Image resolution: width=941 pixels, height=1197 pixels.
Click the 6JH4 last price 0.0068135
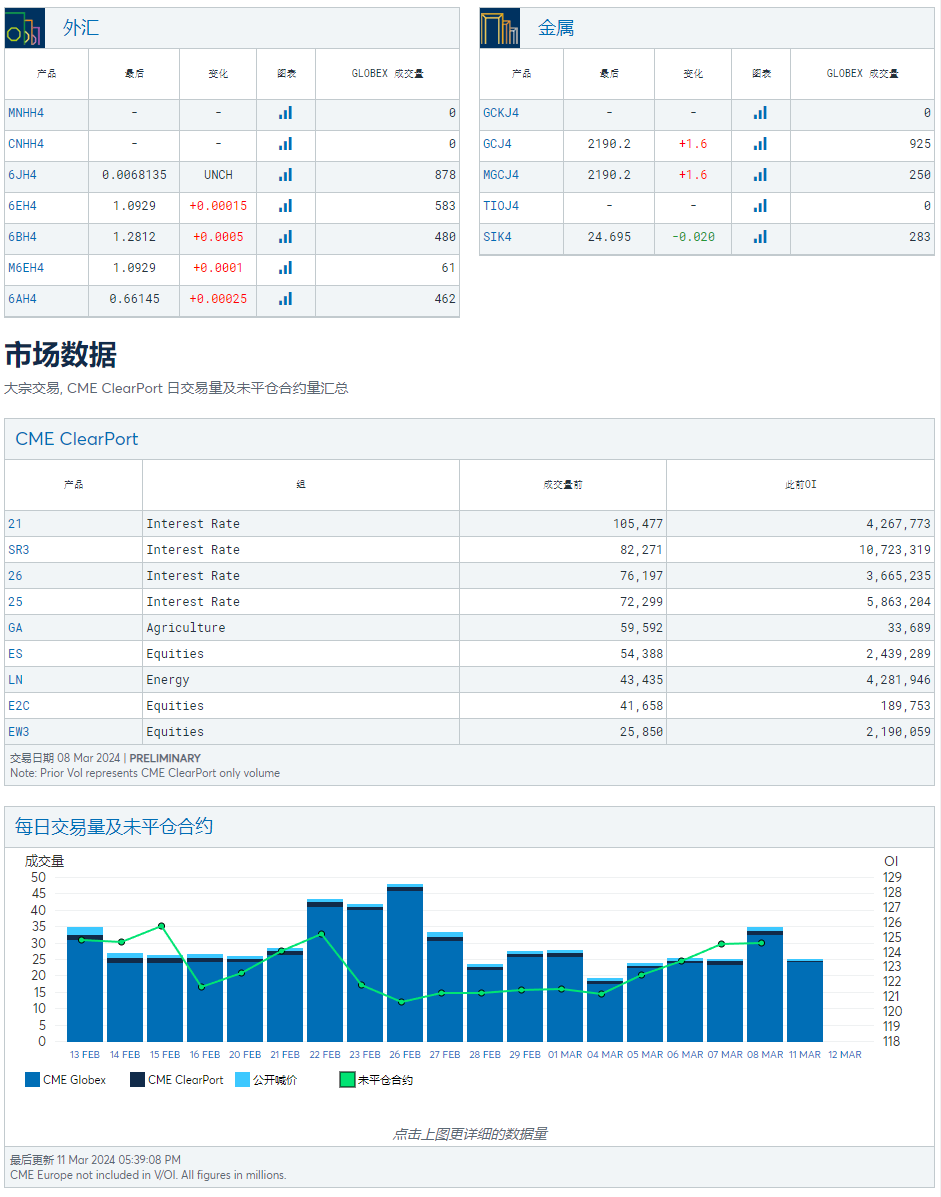click(134, 175)
